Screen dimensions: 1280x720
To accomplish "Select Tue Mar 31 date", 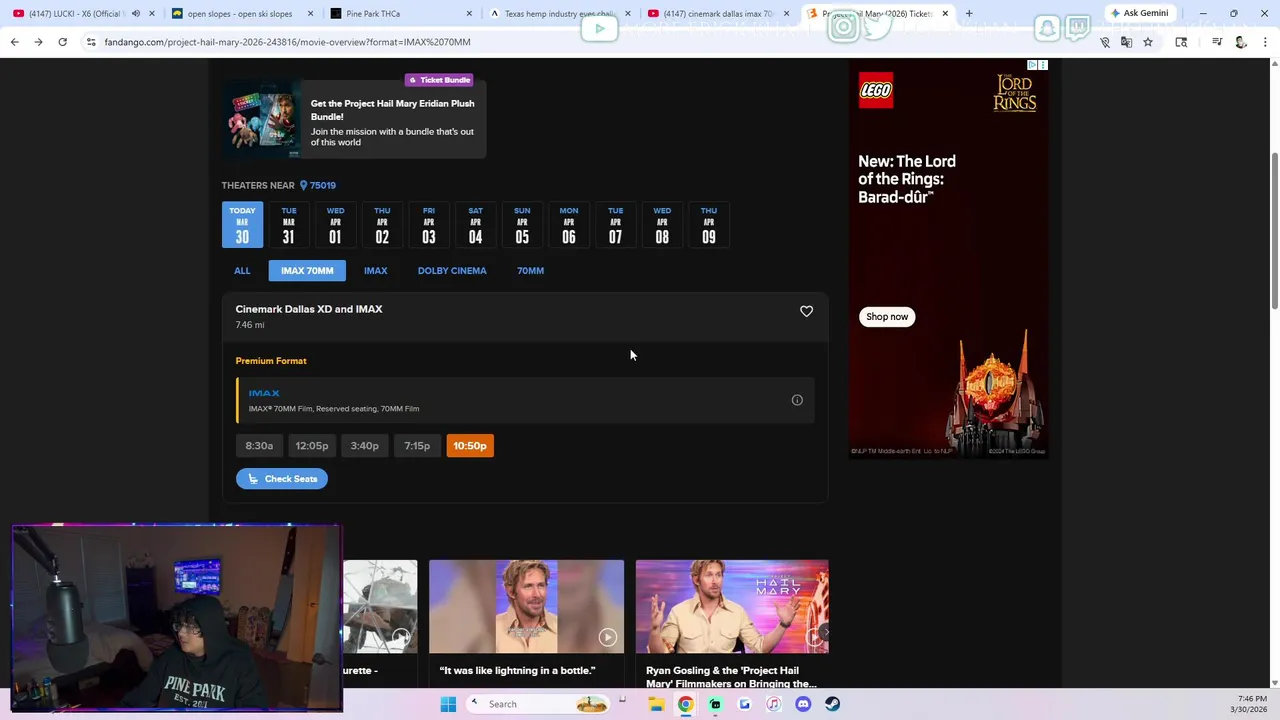I will point(288,225).
